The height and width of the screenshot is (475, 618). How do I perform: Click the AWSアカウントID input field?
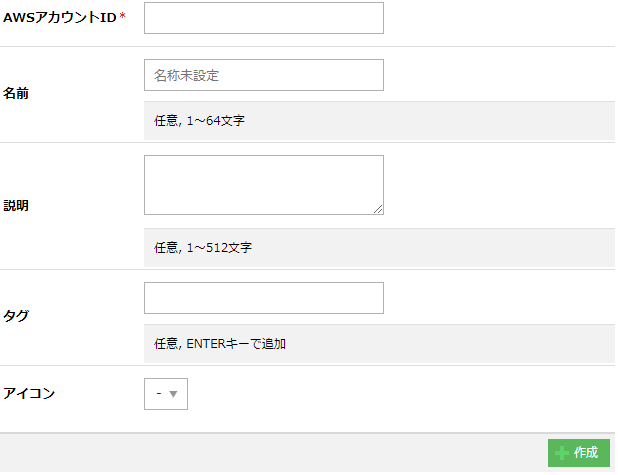263,18
